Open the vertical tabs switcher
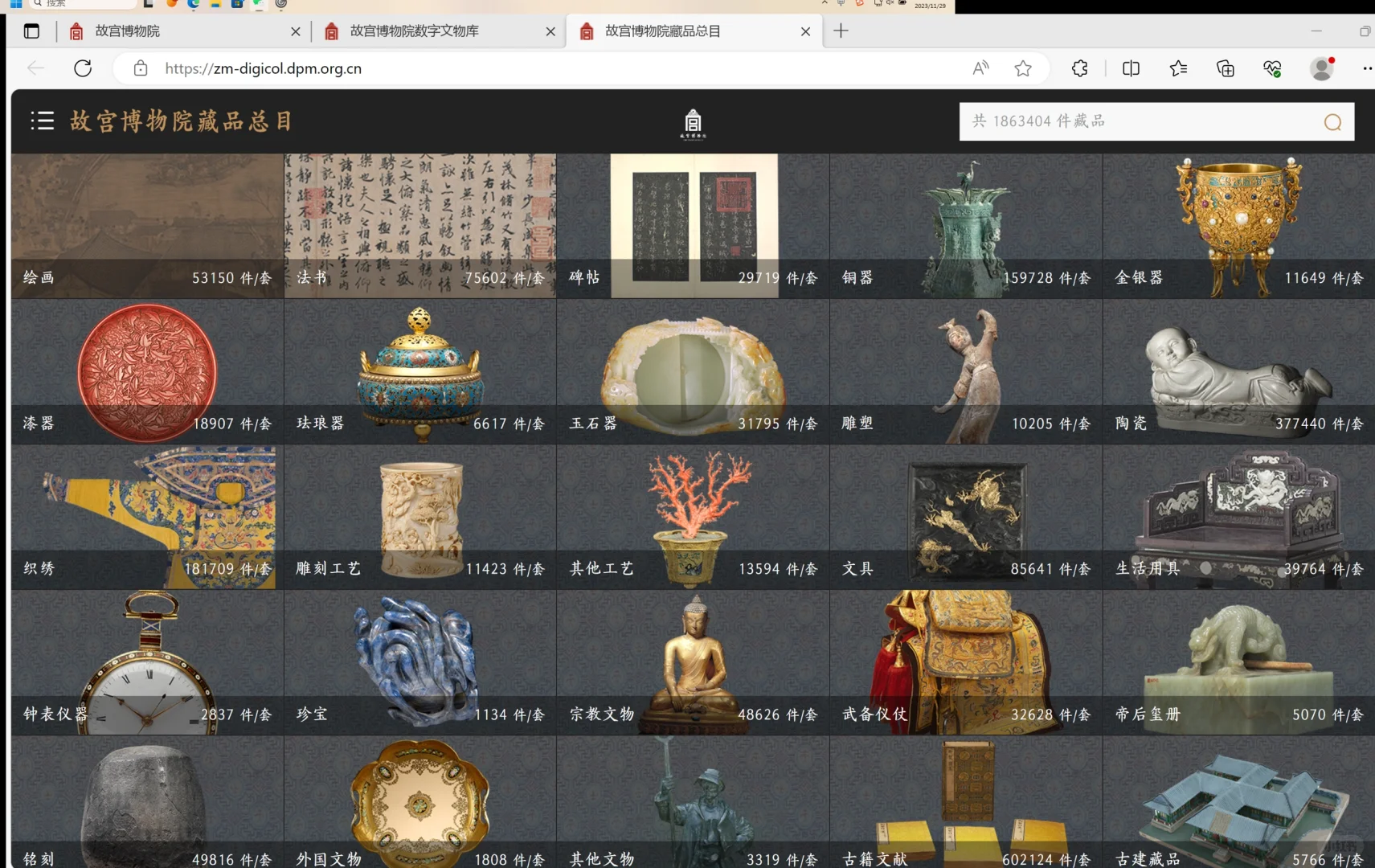1375x868 pixels. [31, 31]
